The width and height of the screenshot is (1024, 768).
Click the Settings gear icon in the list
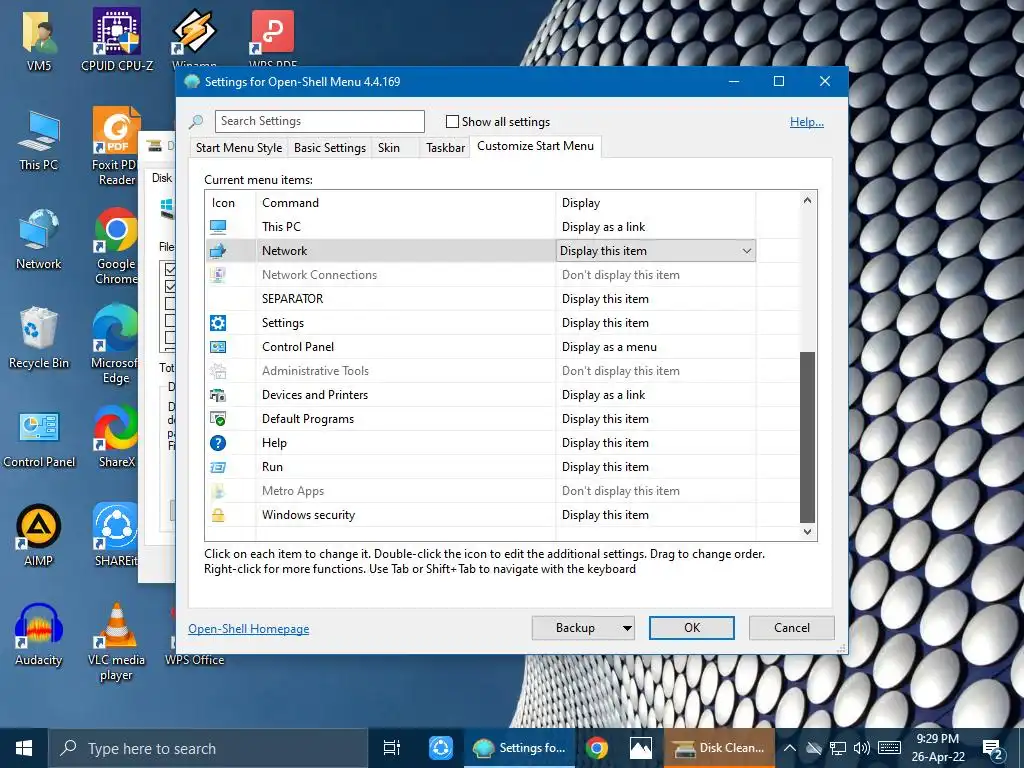pos(218,323)
